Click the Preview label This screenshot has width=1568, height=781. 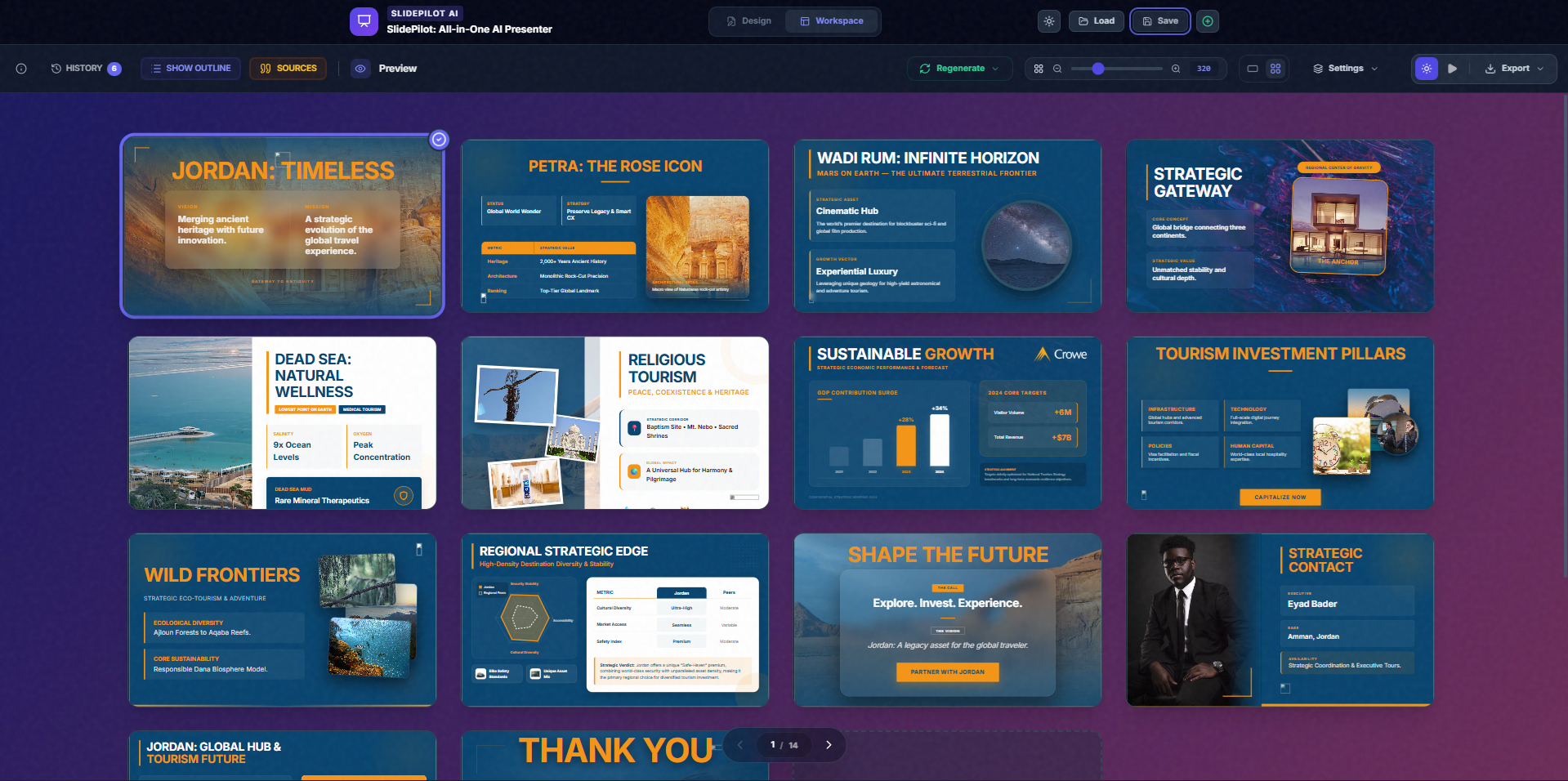[x=398, y=69]
